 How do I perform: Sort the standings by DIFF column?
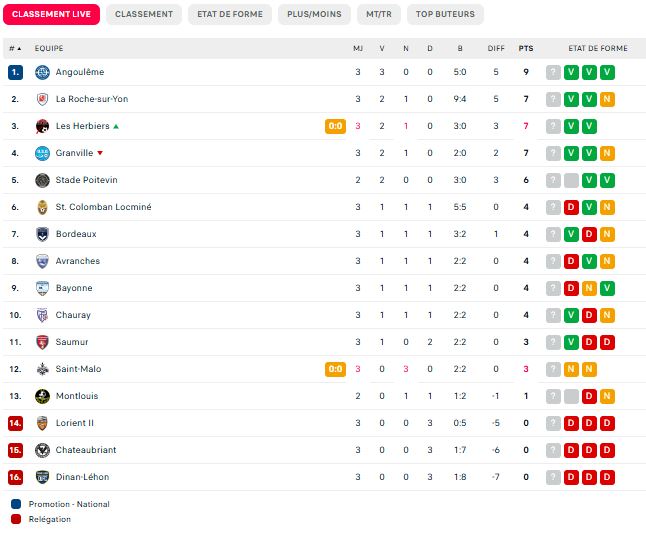click(x=496, y=49)
